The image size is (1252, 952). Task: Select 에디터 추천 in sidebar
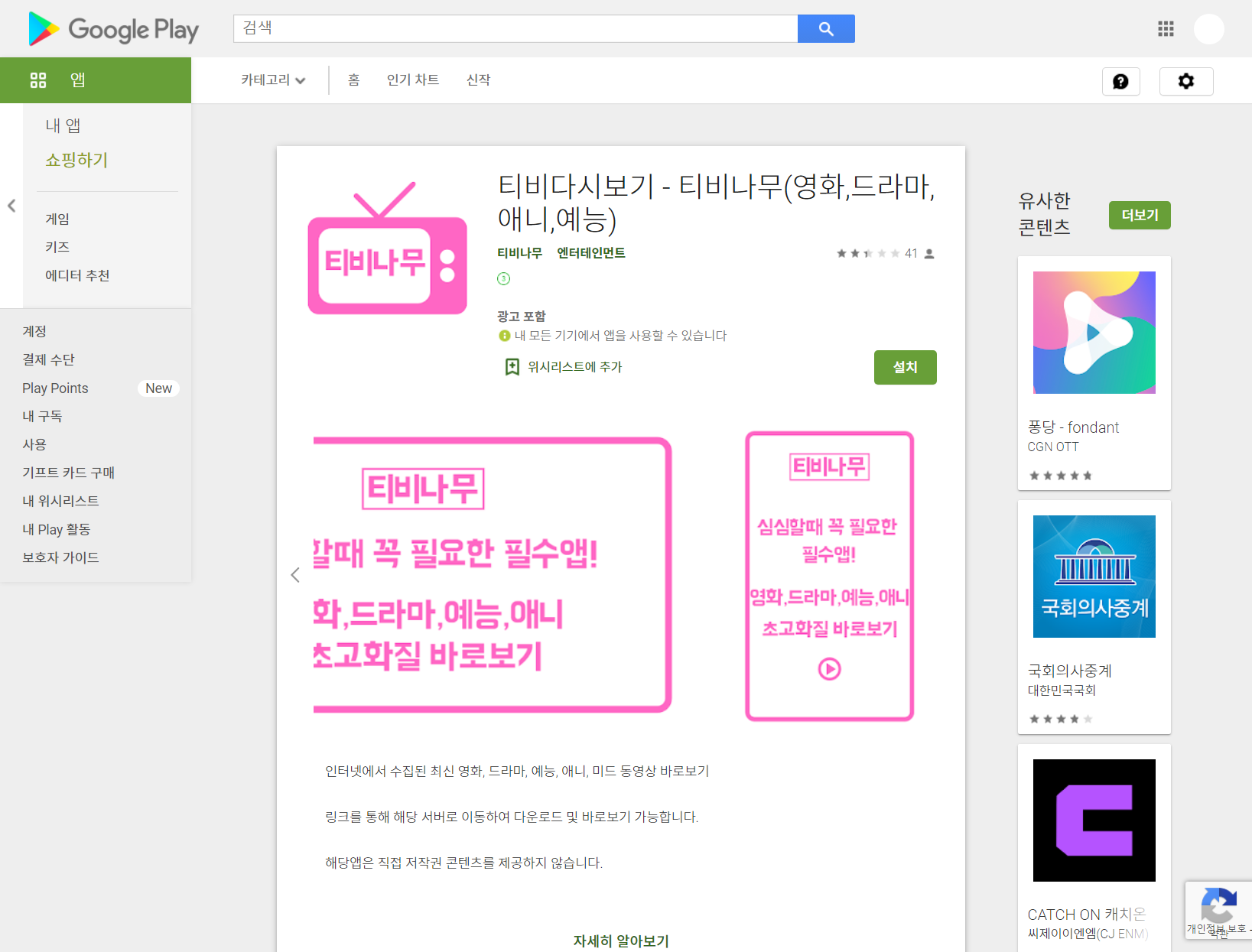click(77, 275)
